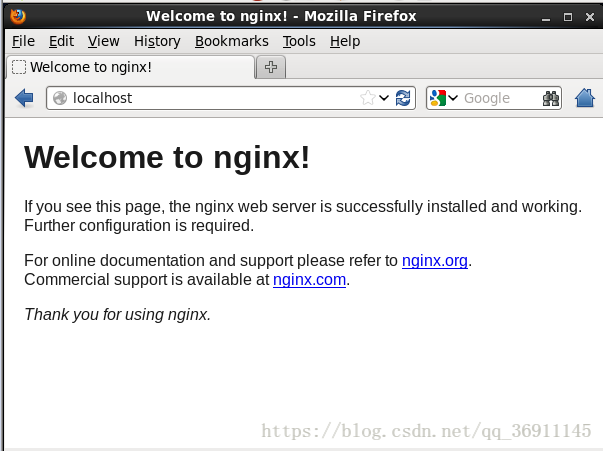The image size is (603, 451).
Task: Click the globe site identity icon
Action: click(60, 98)
